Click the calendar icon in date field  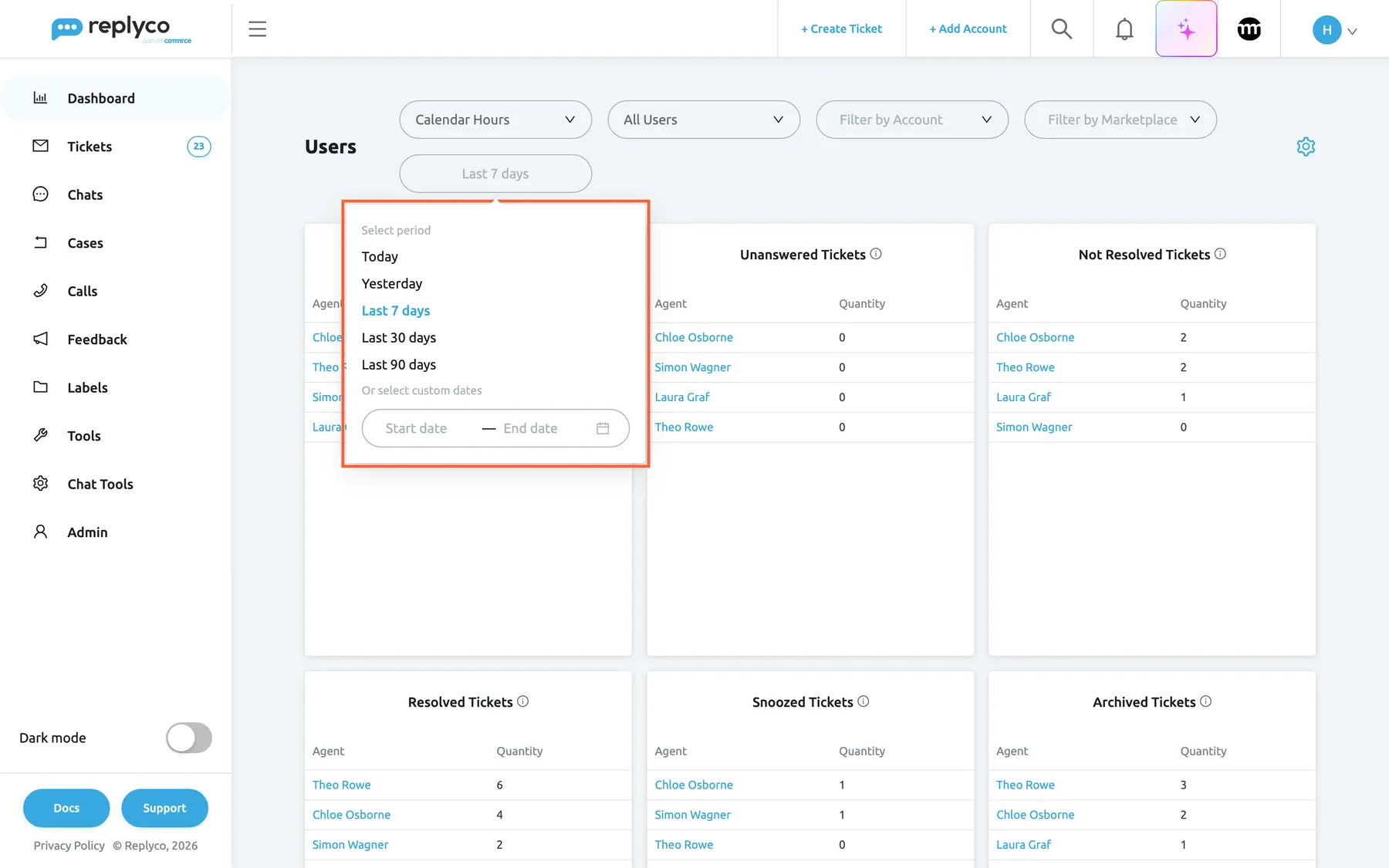(x=603, y=428)
